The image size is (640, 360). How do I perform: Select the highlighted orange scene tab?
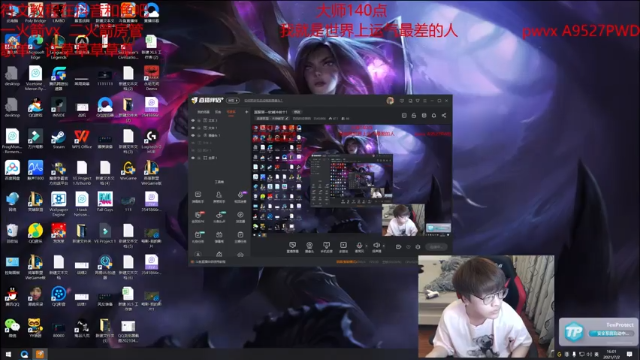point(231,112)
